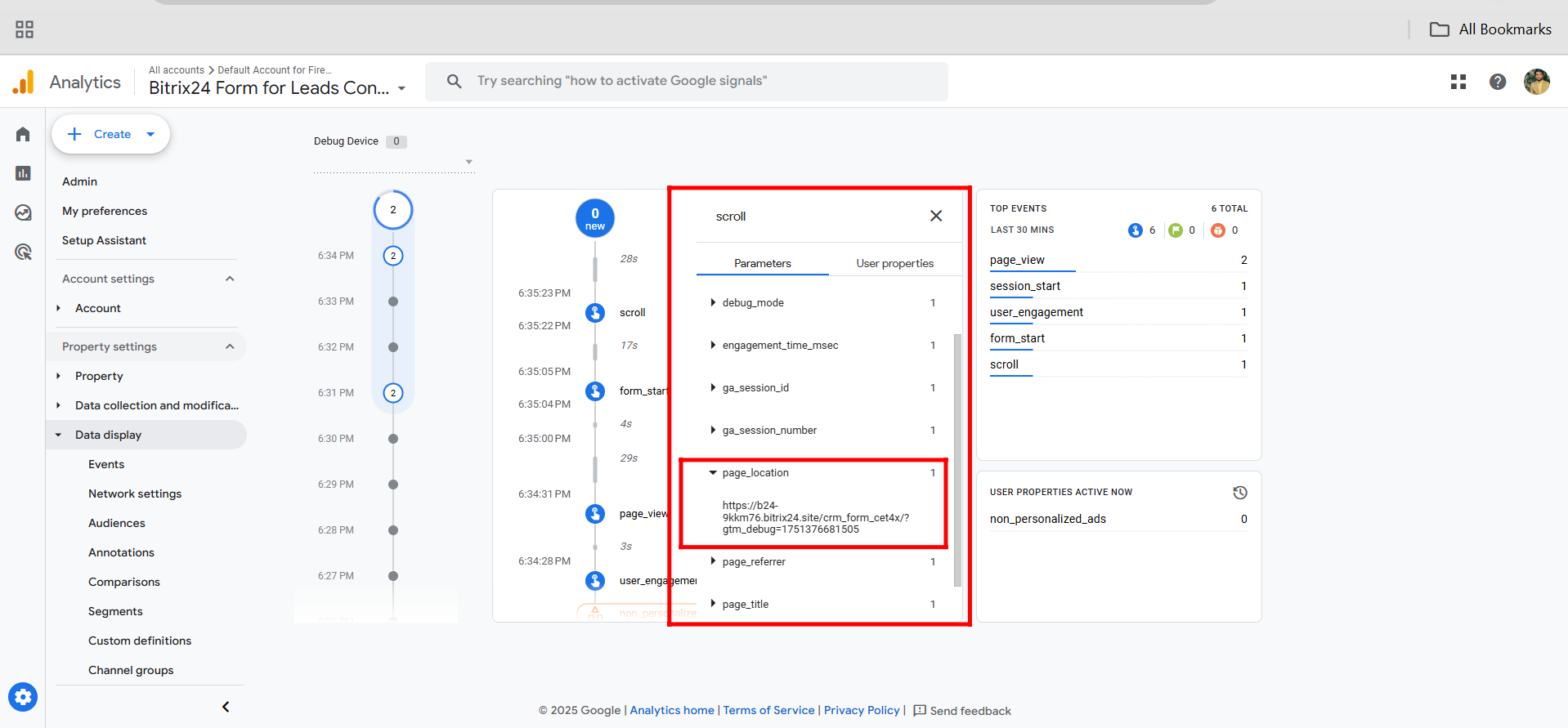Collapse Account settings section
This screenshot has width=1568, height=728.
click(230, 279)
